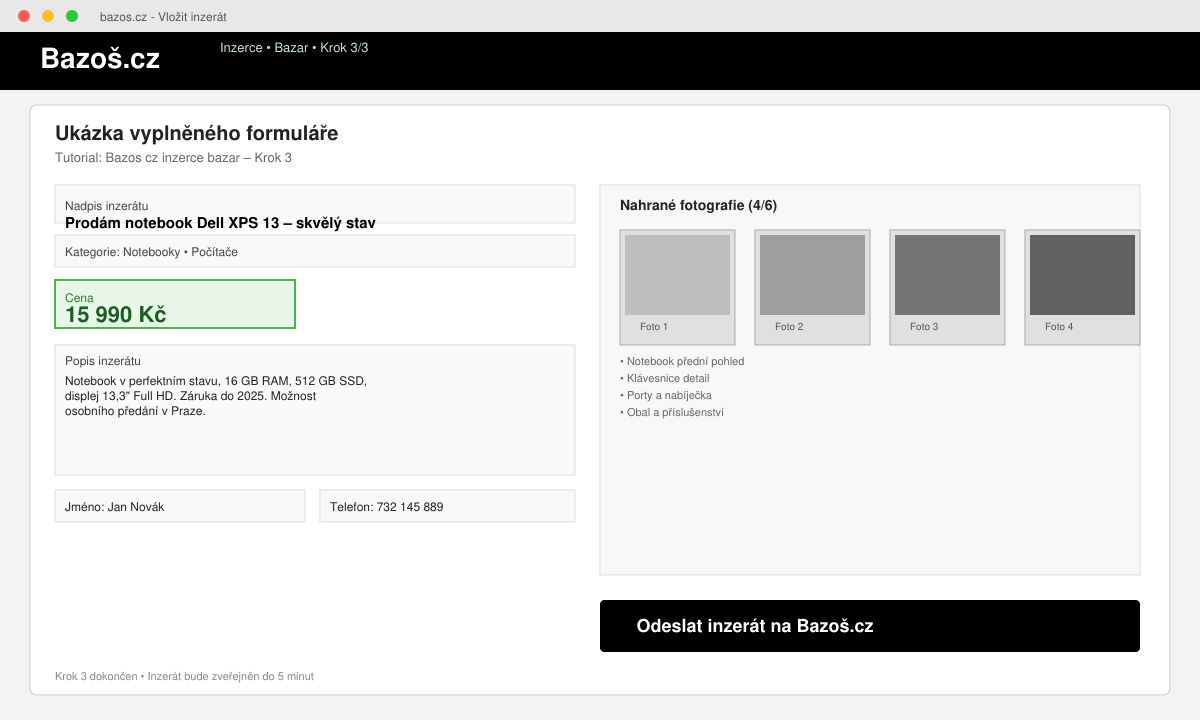Click the Cena field showing 15 990 Kč
The image size is (1200, 720).
pyautogui.click(x=175, y=304)
